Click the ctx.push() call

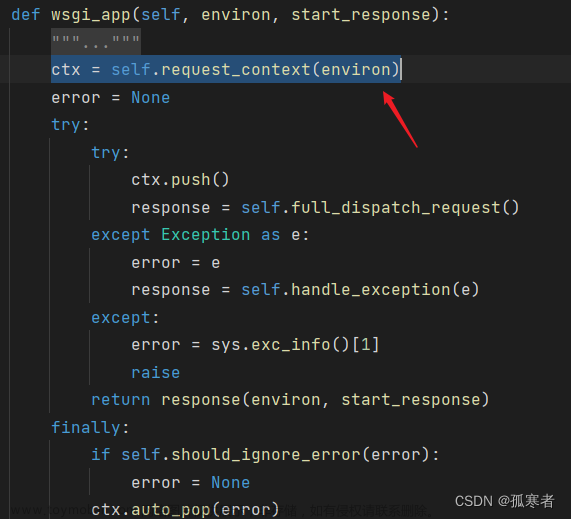coord(180,180)
